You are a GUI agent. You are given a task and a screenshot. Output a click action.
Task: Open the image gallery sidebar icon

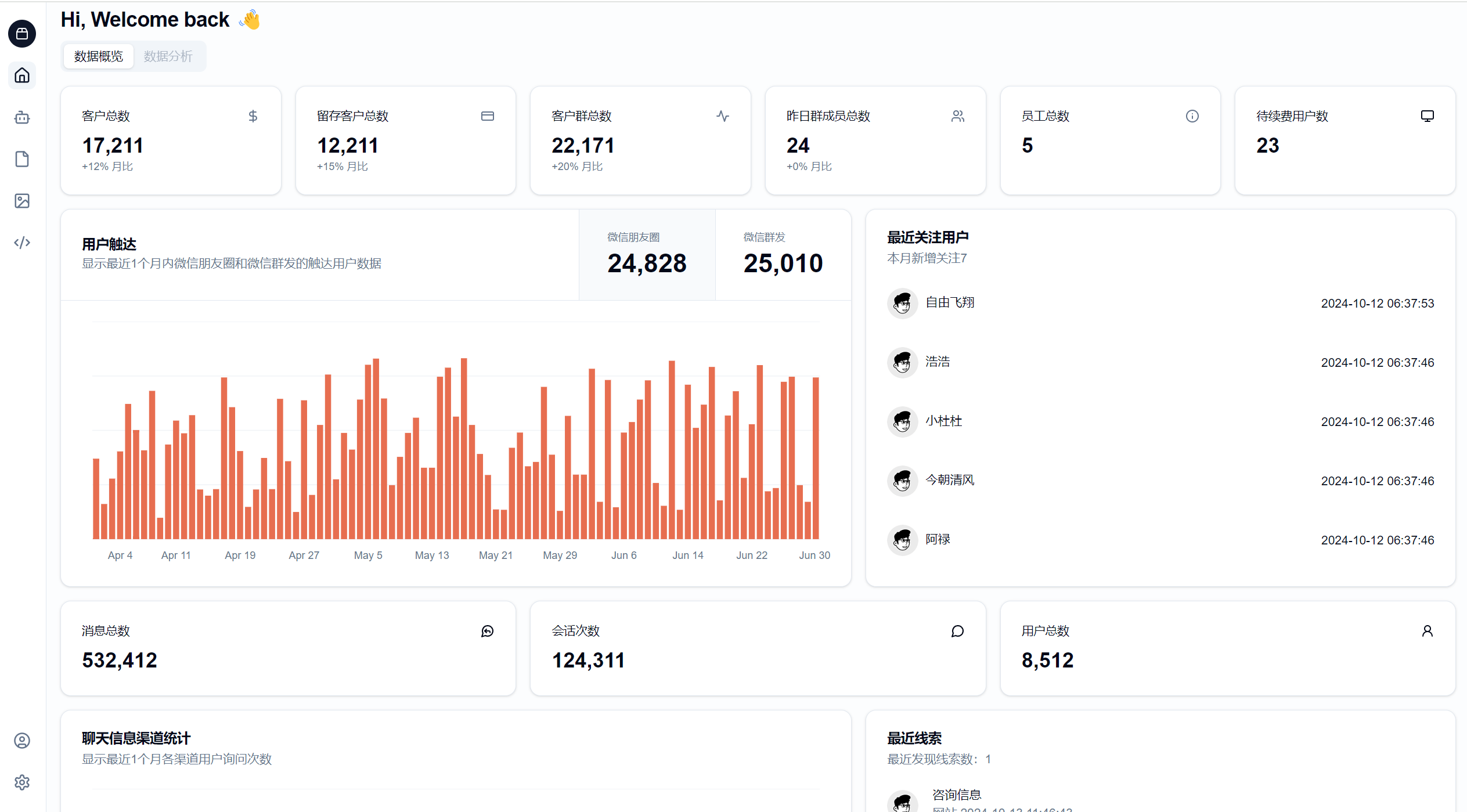[22, 201]
